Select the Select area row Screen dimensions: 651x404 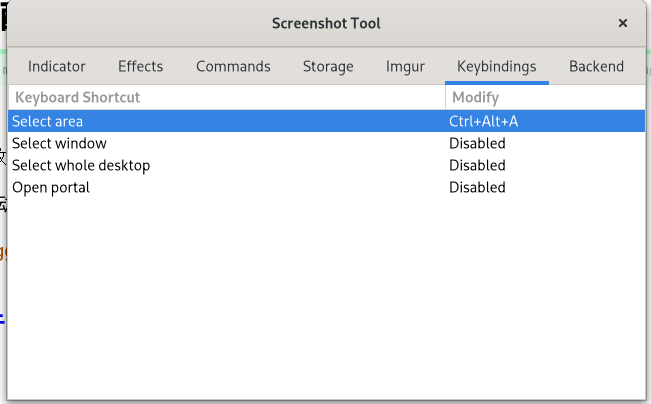(326, 121)
